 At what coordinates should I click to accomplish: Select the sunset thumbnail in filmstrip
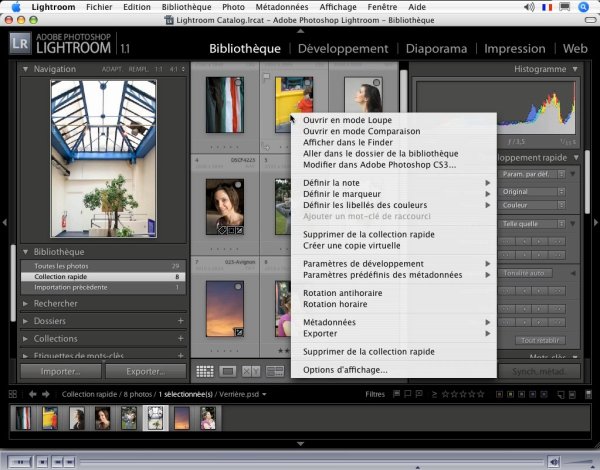click(x=182, y=418)
